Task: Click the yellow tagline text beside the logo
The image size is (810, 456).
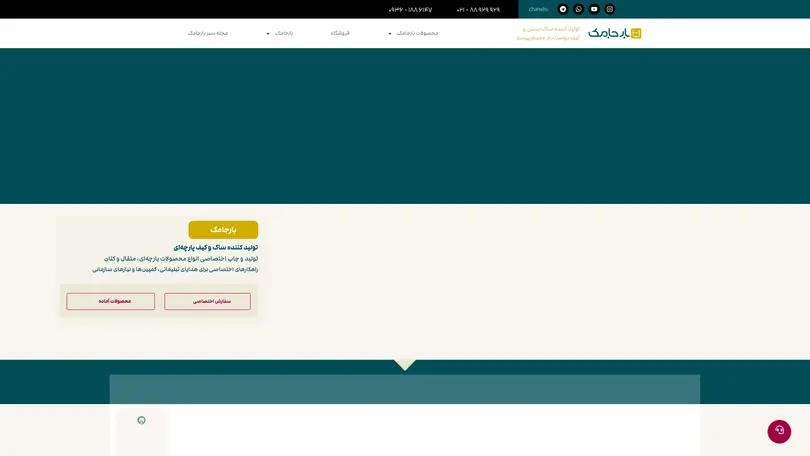Action: tap(548, 34)
